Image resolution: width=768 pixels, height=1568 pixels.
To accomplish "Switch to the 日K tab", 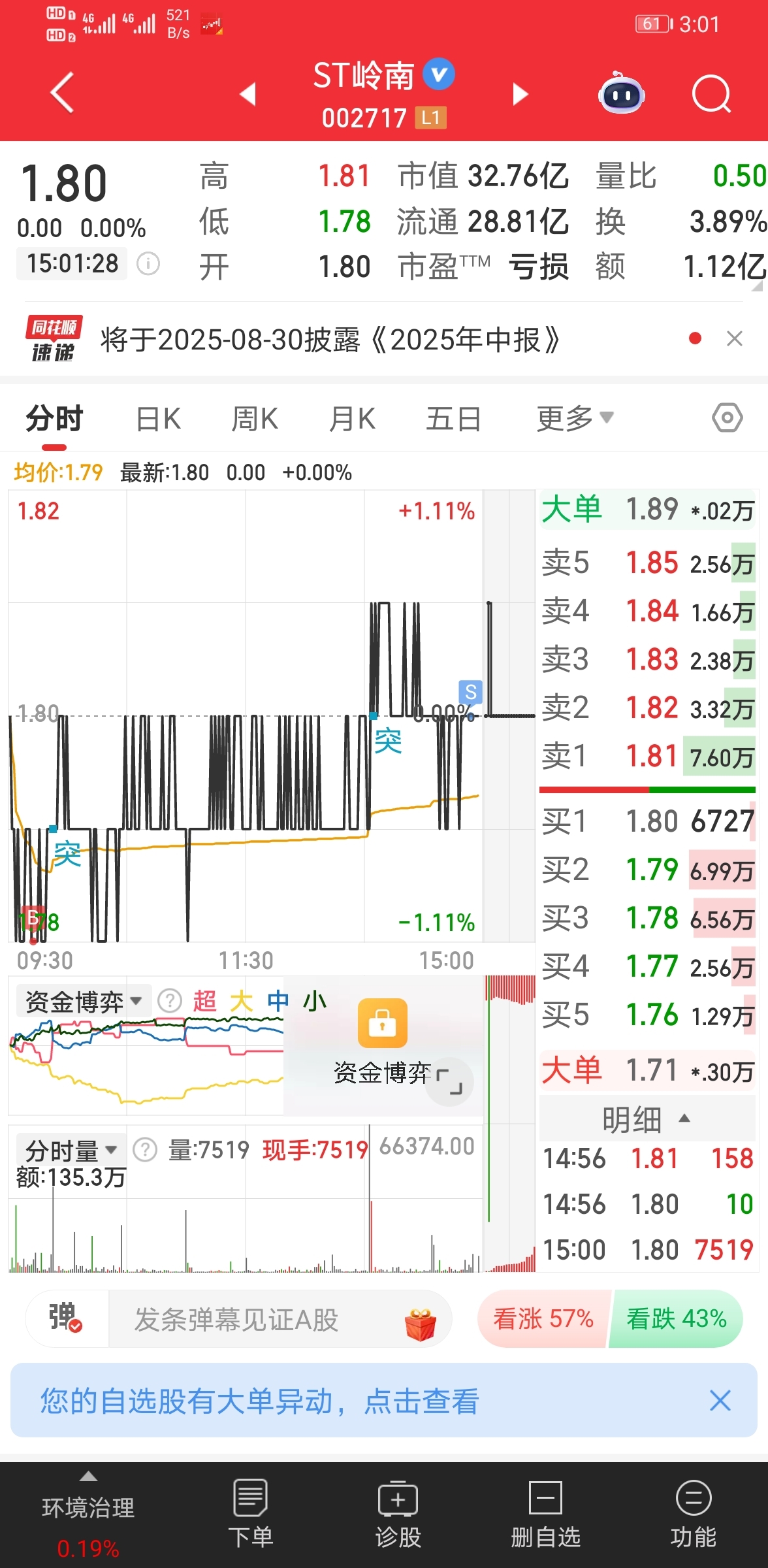I will [x=159, y=419].
